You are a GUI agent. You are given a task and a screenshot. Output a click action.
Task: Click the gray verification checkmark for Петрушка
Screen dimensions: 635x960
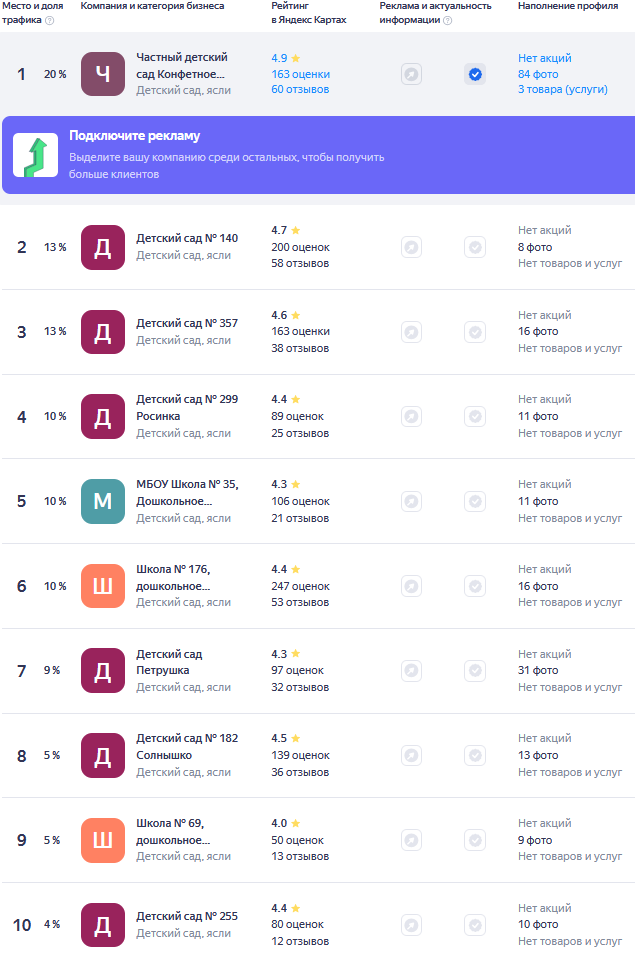[x=475, y=670]
